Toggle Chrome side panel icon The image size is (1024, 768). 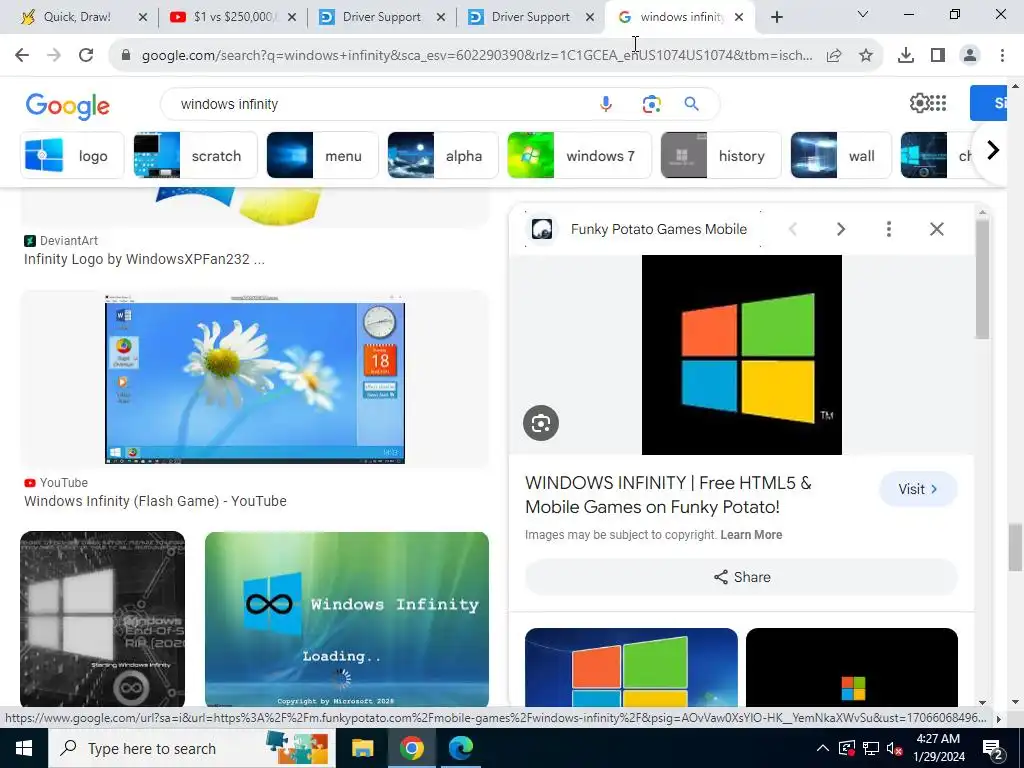(x=938, y=56)
